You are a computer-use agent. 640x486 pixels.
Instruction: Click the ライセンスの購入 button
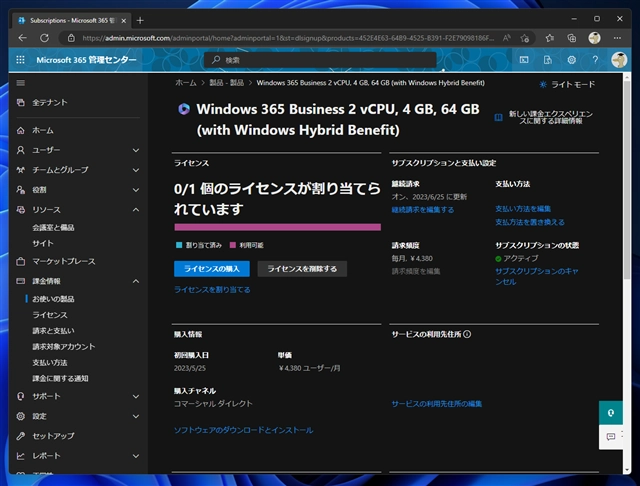[212, 269]
